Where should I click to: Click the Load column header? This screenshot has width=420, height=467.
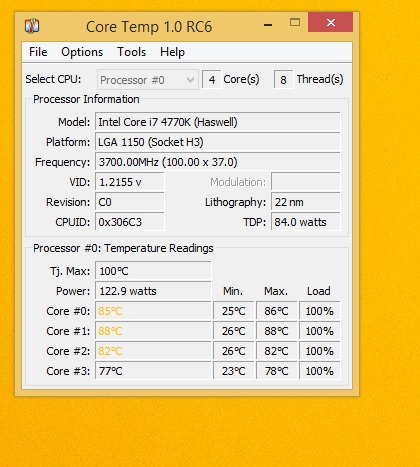tap(319, 291)
